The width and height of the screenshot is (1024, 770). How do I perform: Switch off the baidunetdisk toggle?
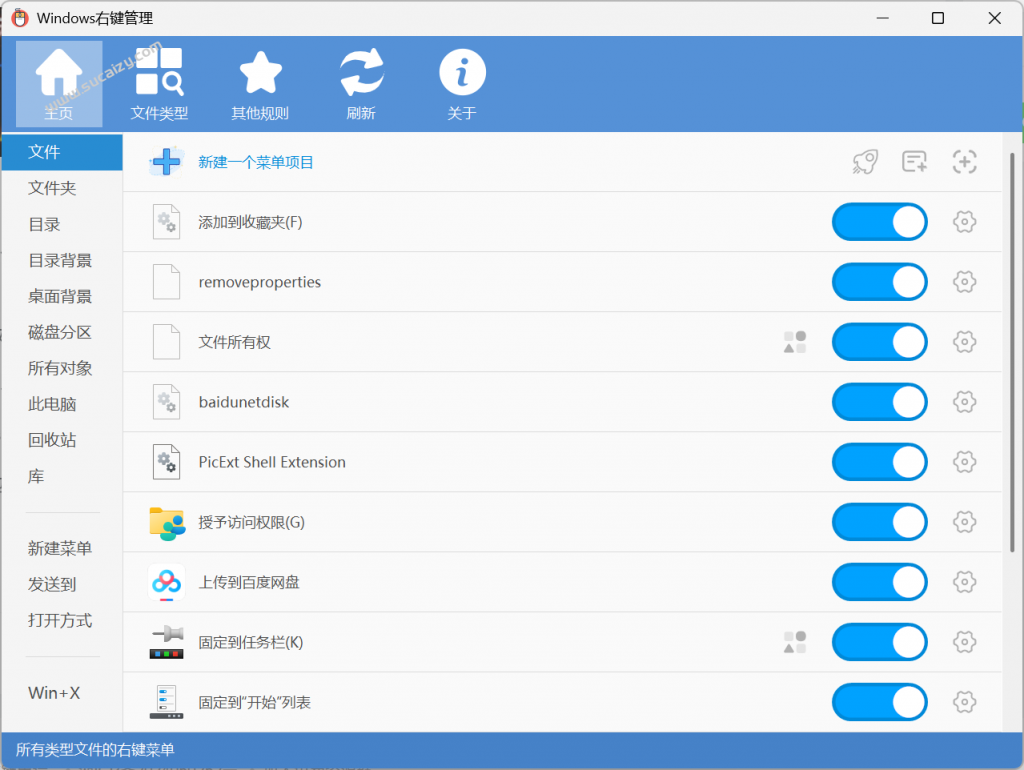[x=880, y=402]
